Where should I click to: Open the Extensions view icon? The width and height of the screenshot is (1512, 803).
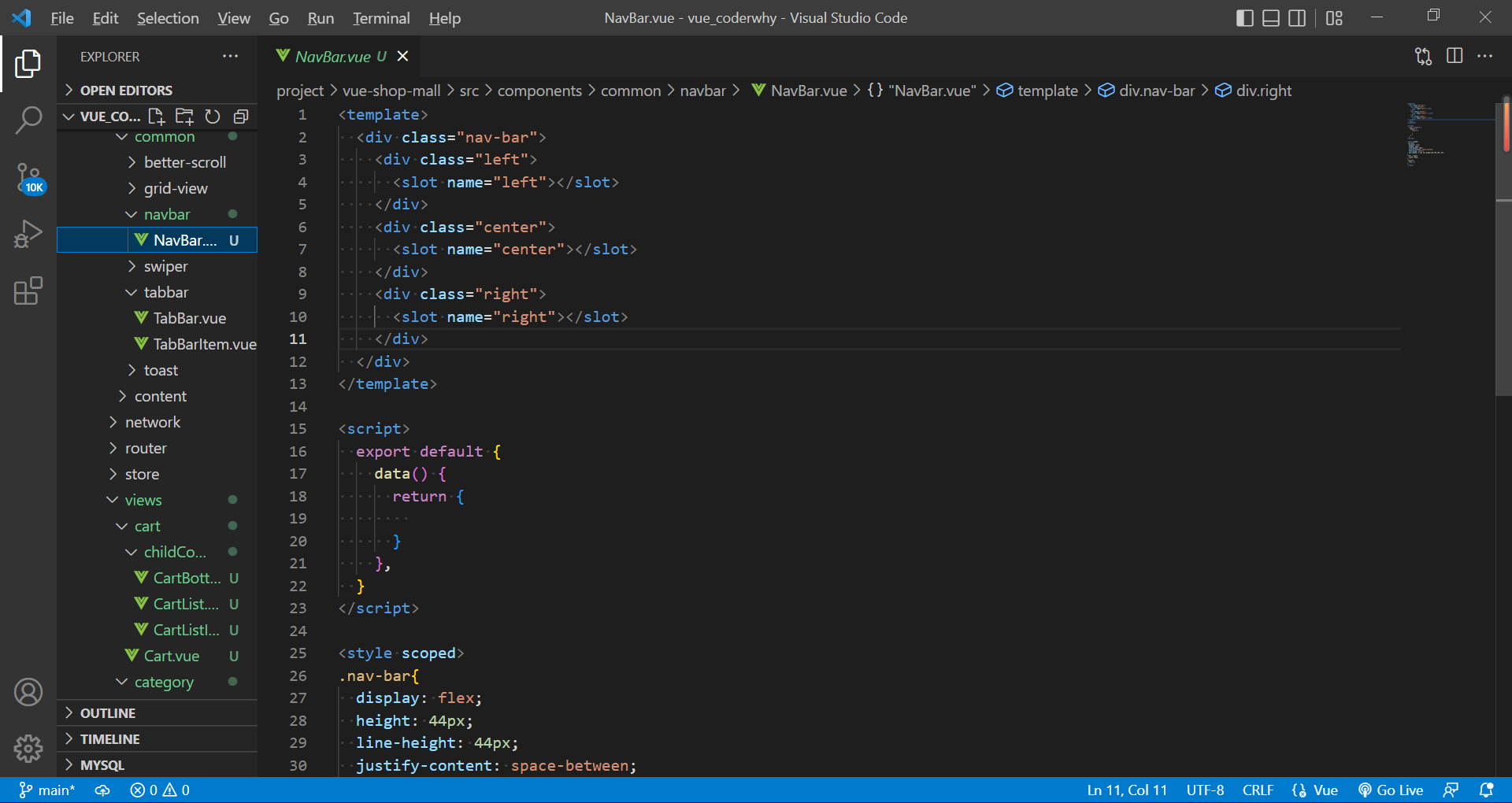tap(28, 290)
